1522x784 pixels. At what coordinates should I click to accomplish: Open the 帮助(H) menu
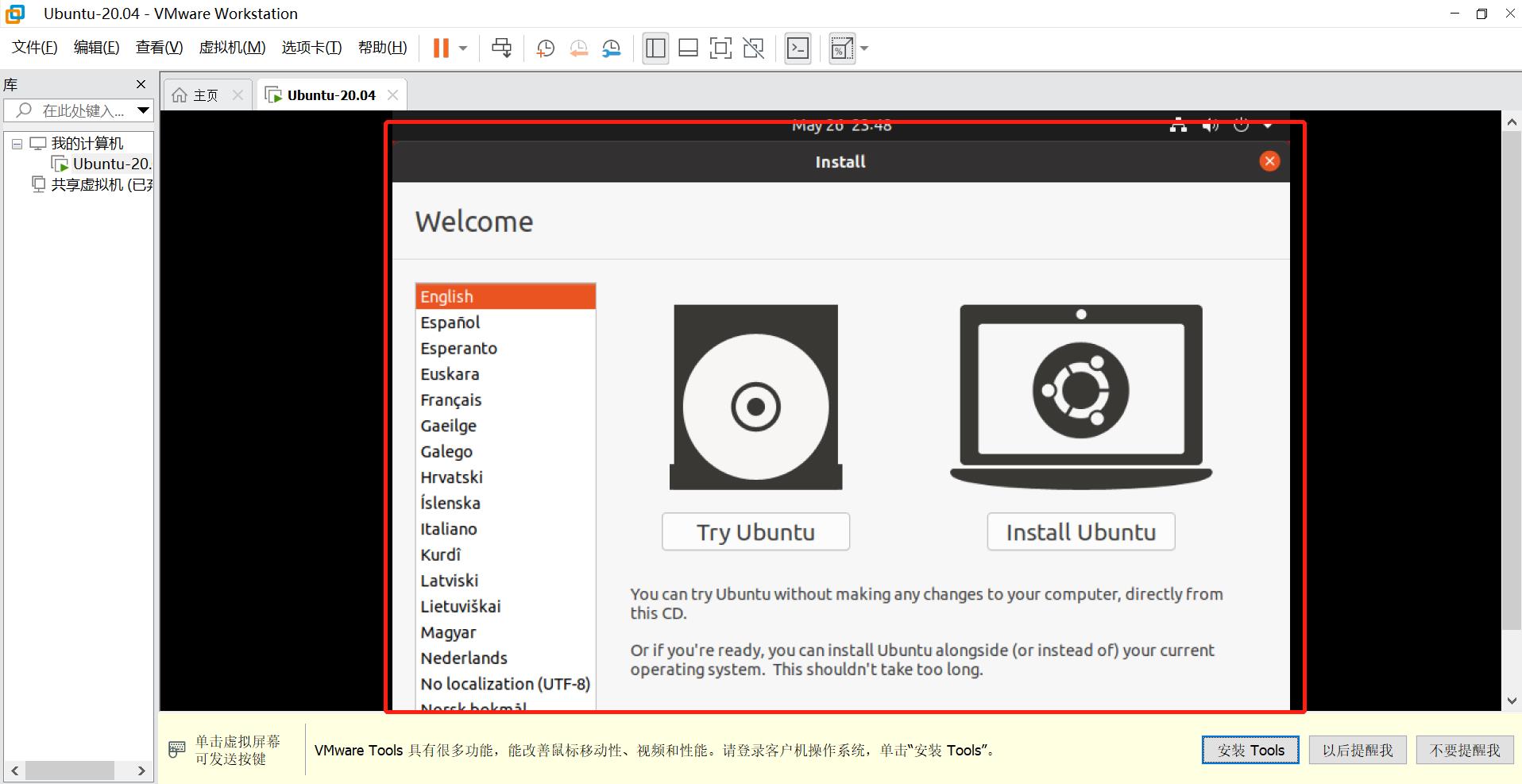point(382,48)
